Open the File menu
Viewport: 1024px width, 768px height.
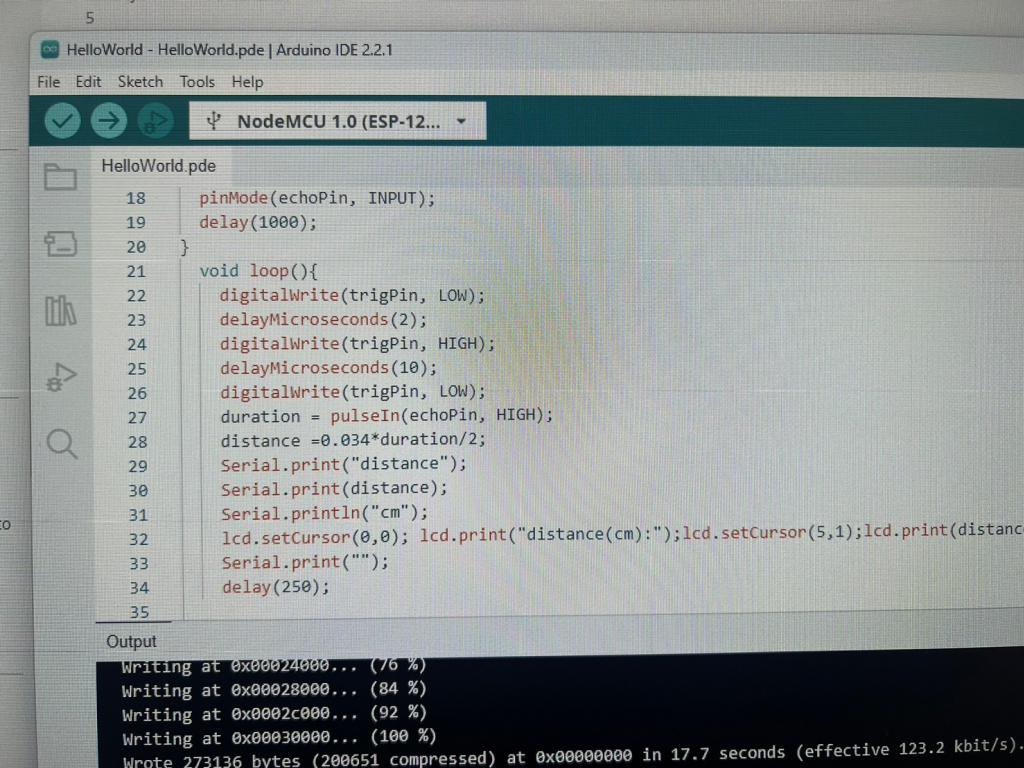[x=48, y=82]
